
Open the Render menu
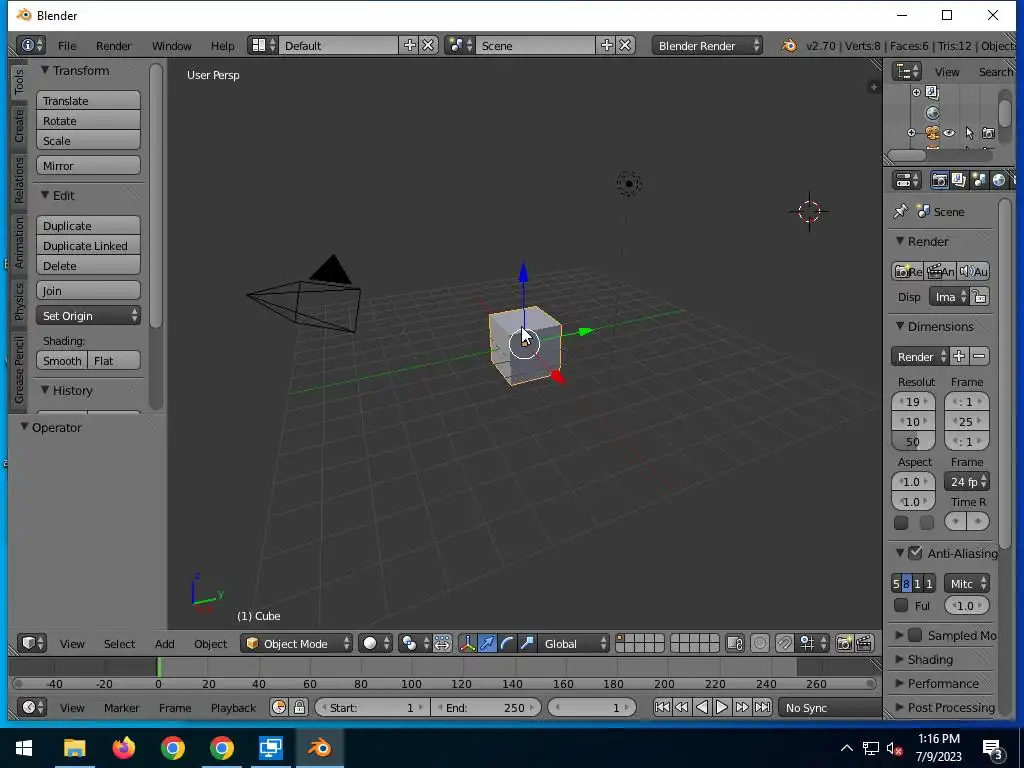[x=114, y=46]
